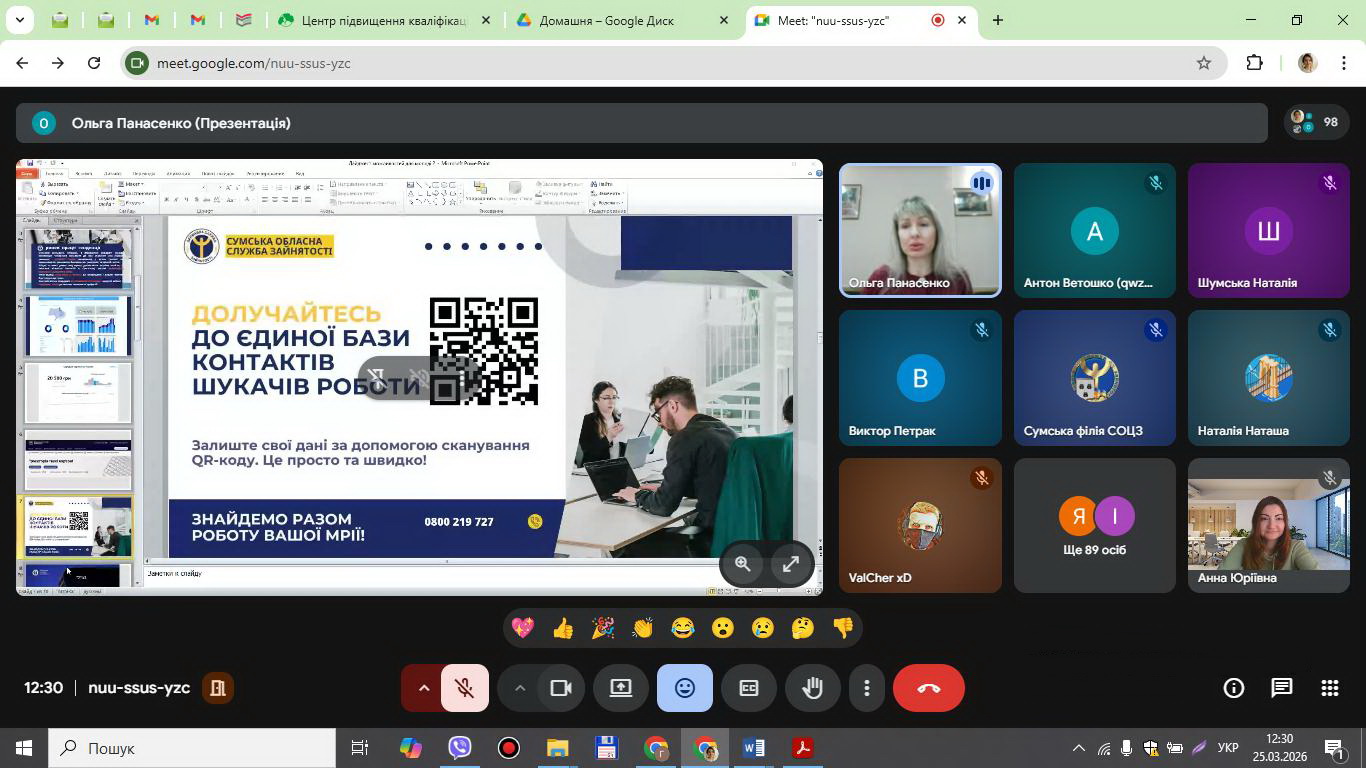Click the share screen button

(621, 688)
